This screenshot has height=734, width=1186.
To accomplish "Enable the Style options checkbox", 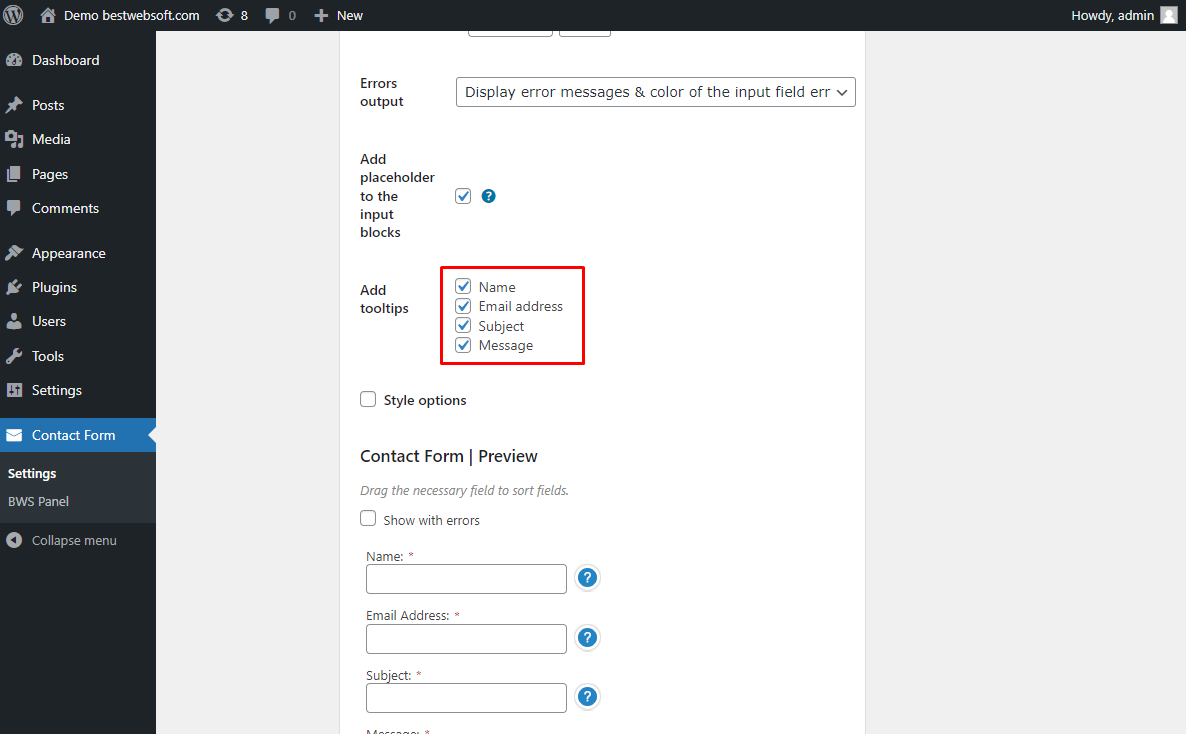I will (368, 399).
